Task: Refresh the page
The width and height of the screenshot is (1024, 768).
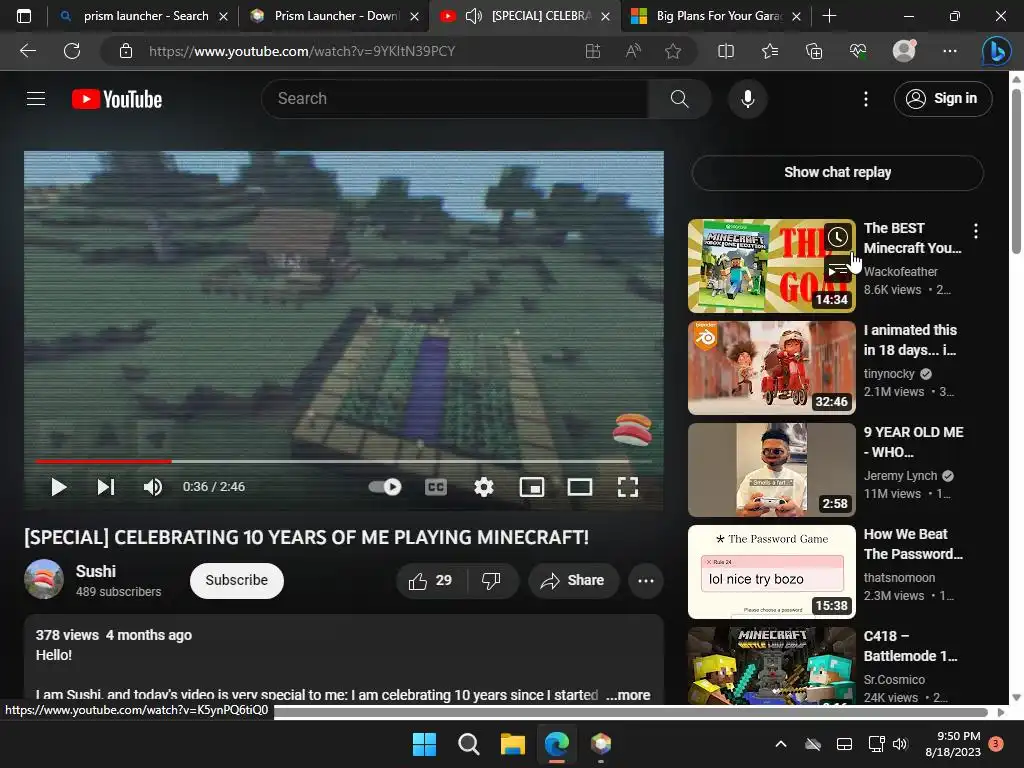Action: [72, 51]
